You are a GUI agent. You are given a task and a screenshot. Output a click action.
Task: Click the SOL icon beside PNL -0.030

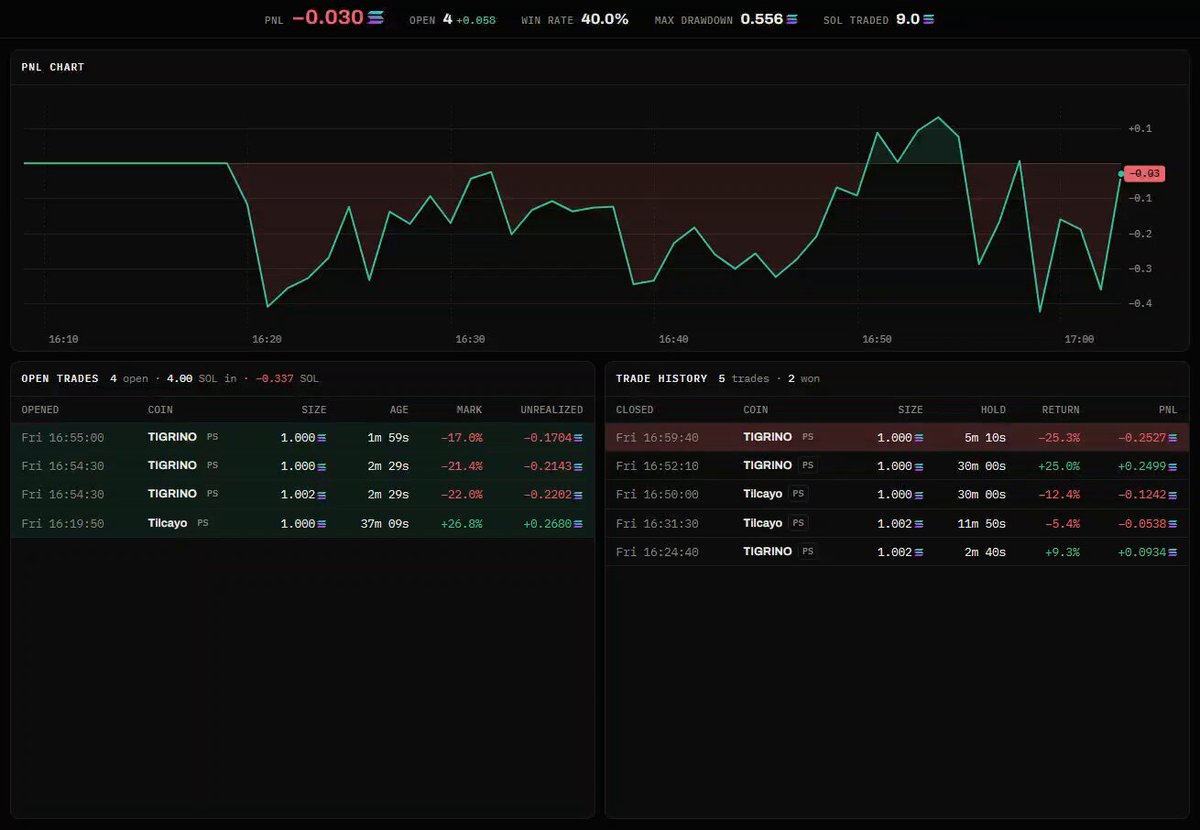(376, 18)
